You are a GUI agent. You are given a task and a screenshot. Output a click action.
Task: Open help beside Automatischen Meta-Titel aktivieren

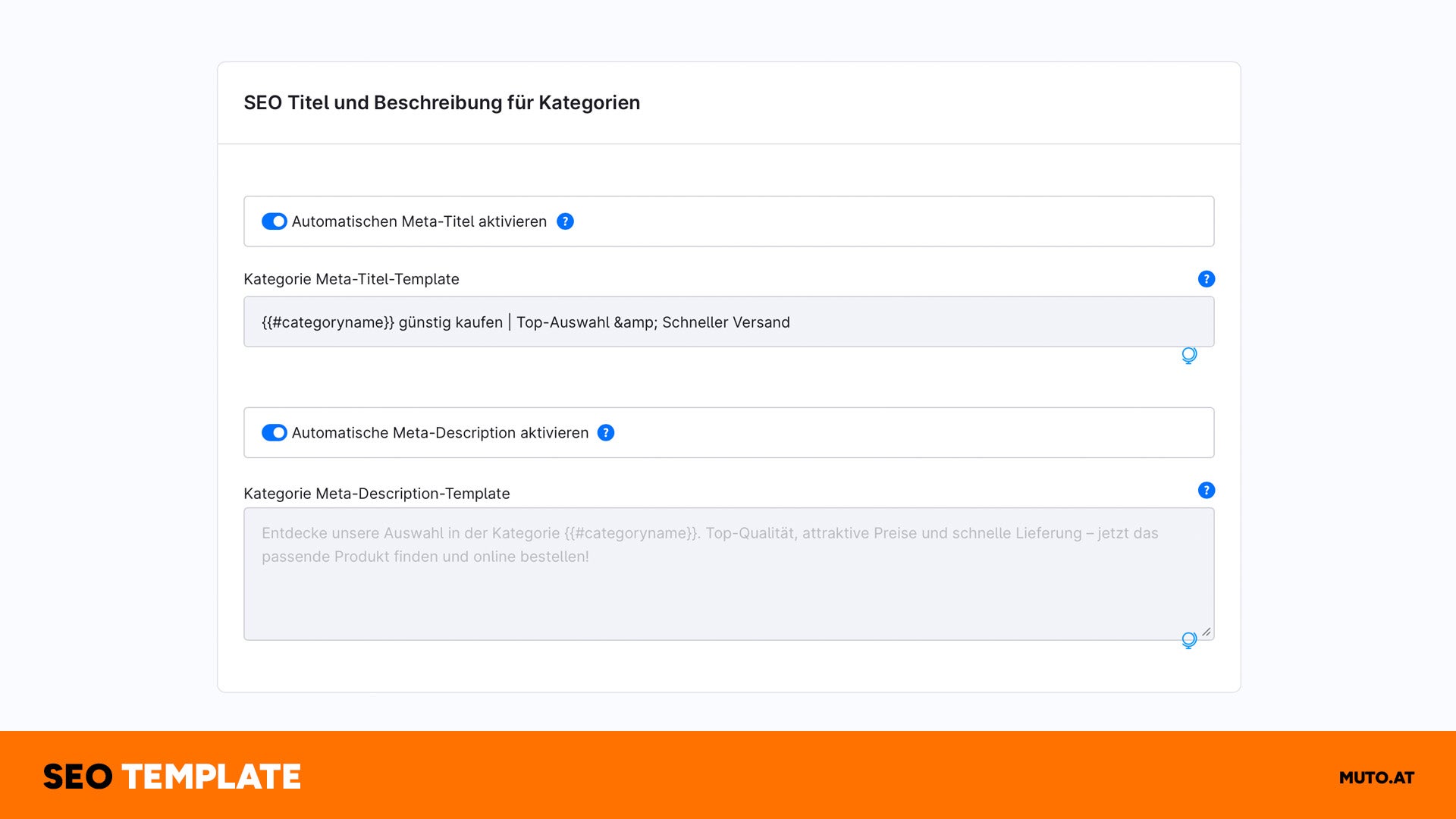[565, 221]
